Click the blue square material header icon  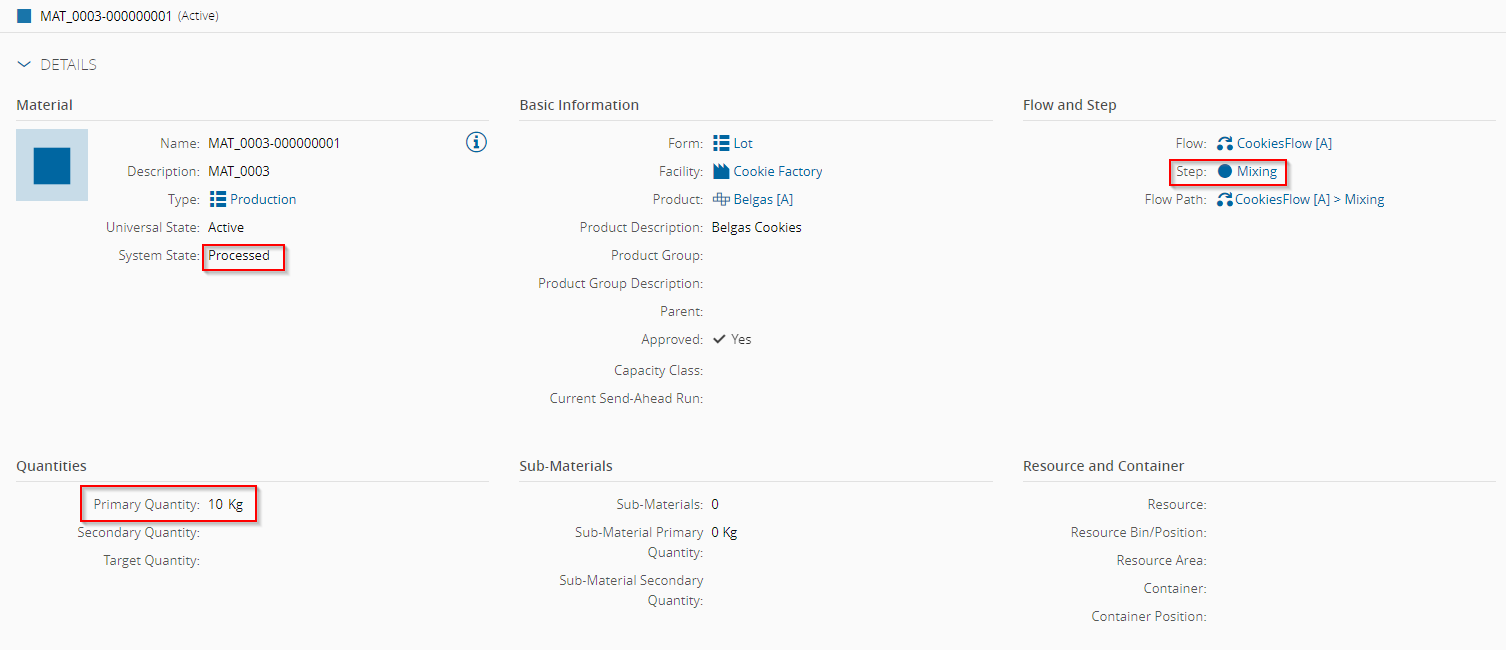[x=24, y=16]
